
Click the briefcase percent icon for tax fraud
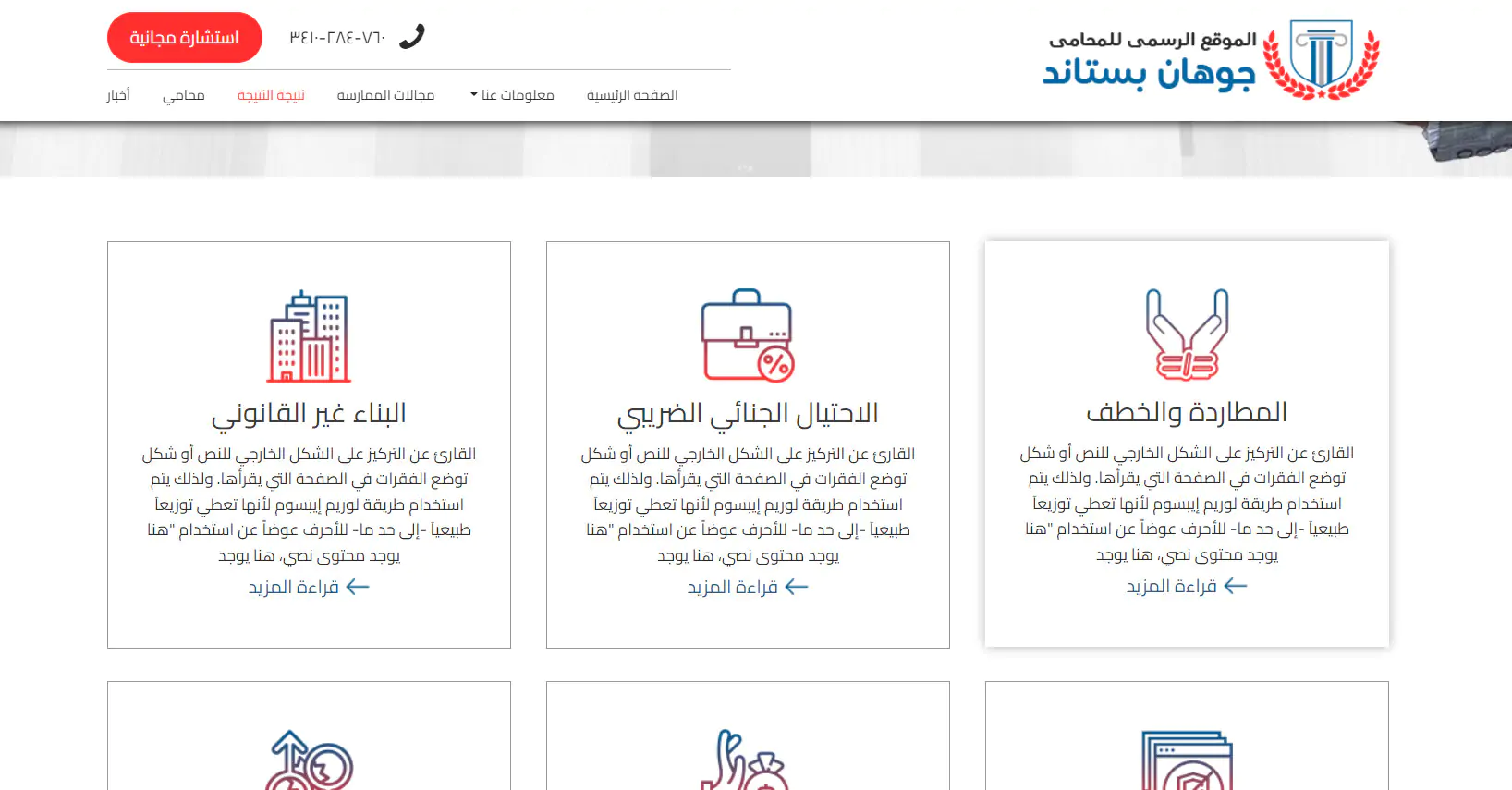[x=747, y=336]
